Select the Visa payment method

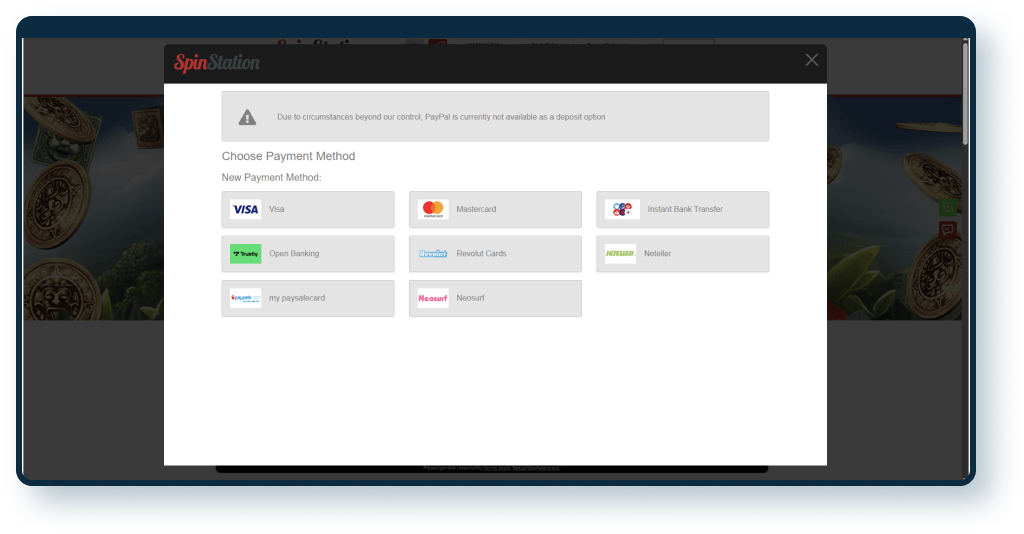[308, 209]
